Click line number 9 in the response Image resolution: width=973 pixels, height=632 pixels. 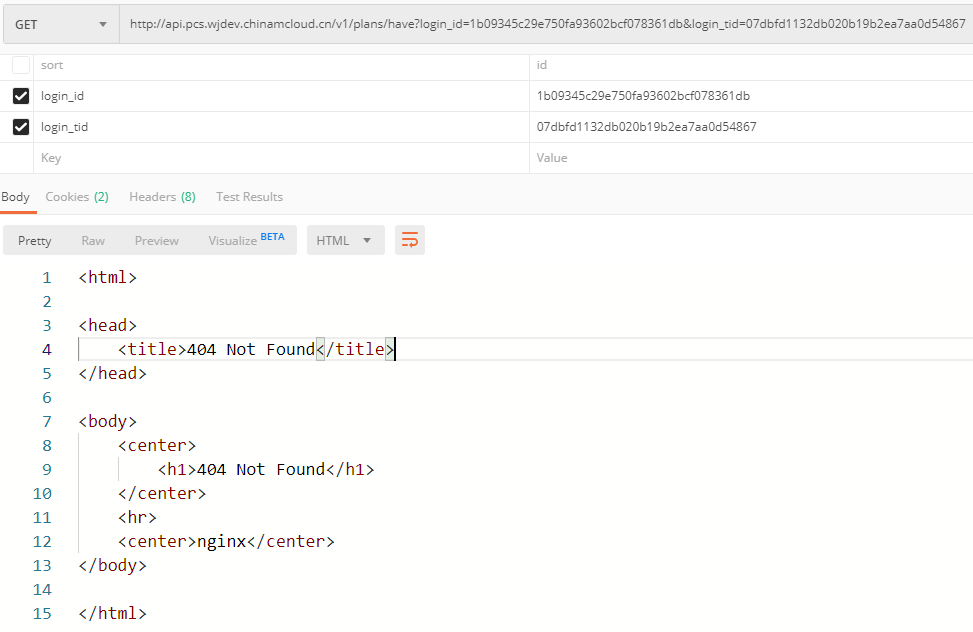[x=46, y=470]
